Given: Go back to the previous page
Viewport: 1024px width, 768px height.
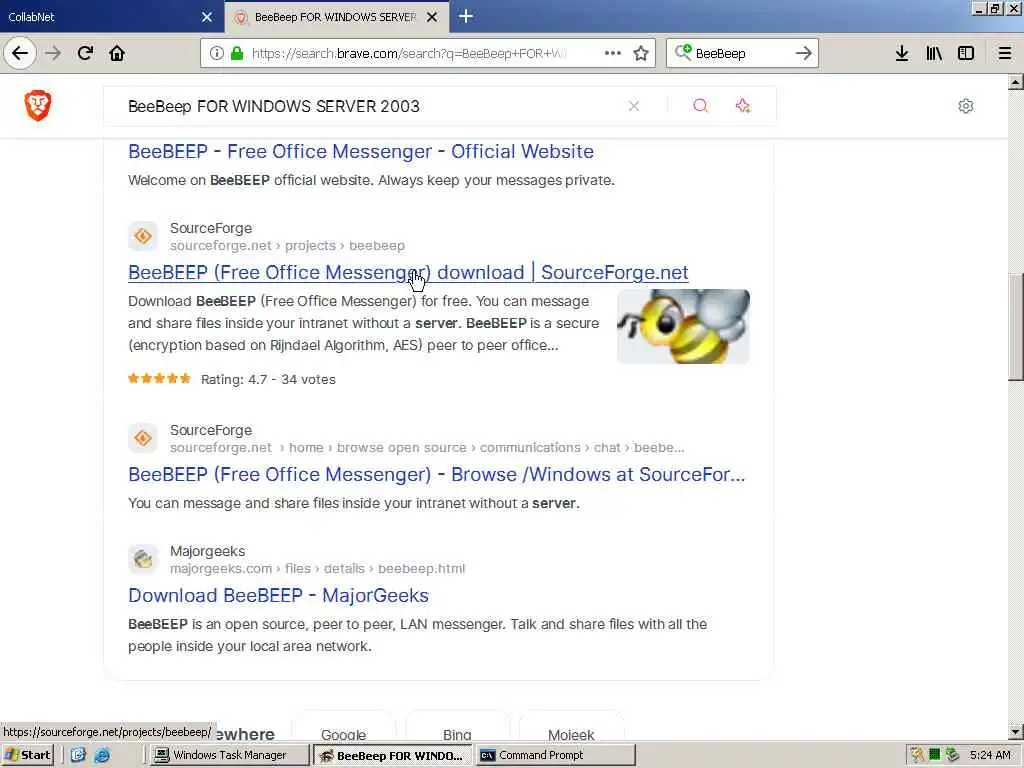Looking at the screenshot, I should [x=20, y=54].
